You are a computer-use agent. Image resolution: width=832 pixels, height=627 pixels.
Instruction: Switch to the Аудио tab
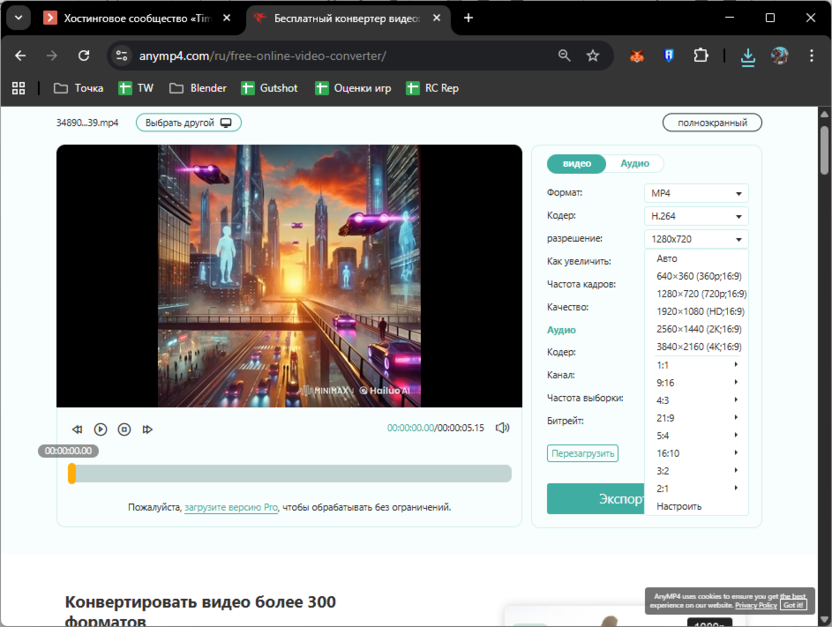[635, 163]
